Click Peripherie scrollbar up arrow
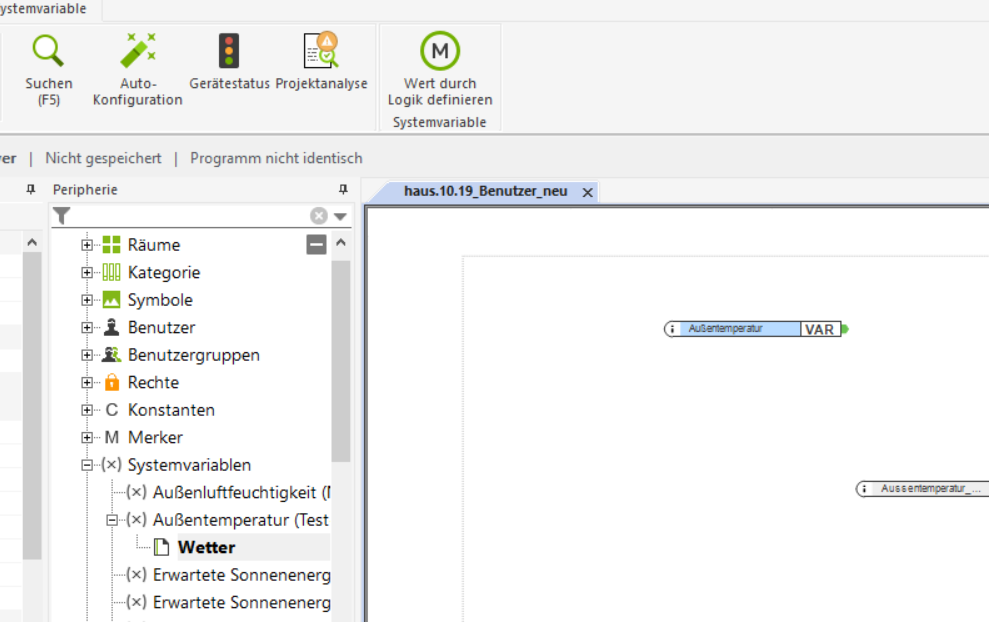The image size is (989, 622). point(341,242)
